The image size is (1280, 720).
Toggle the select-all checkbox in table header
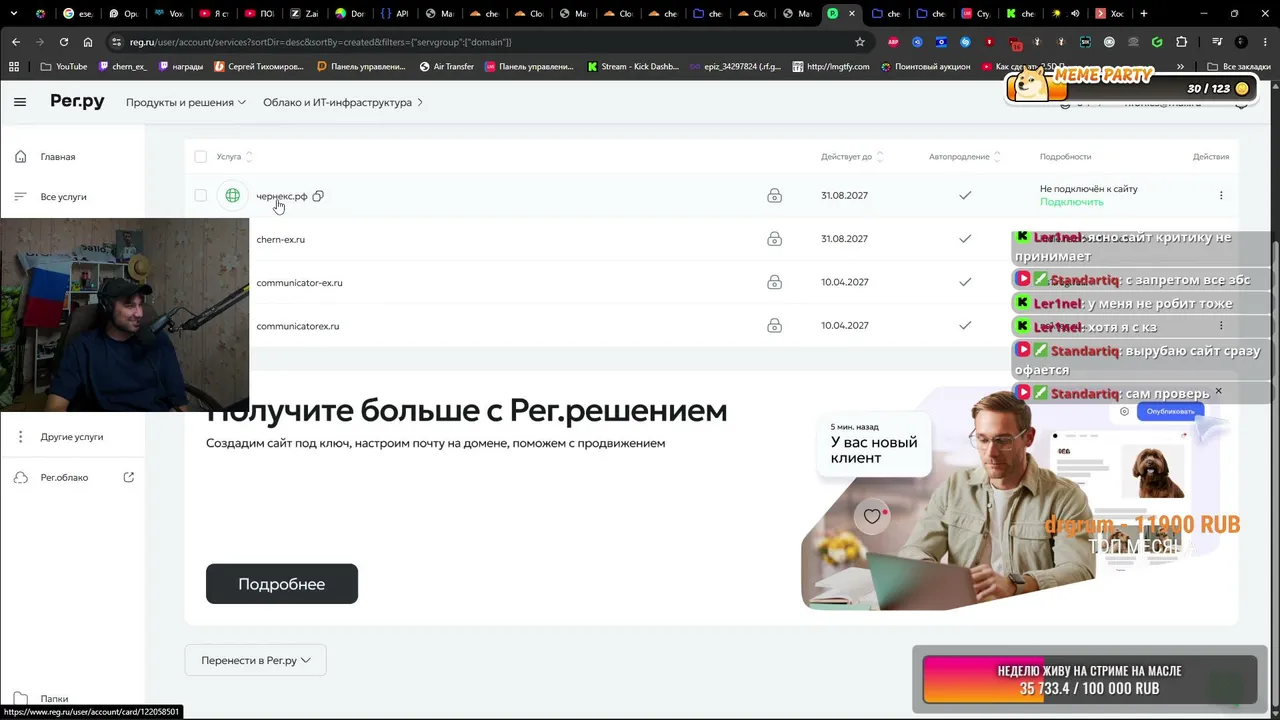(x=200, y=157)
